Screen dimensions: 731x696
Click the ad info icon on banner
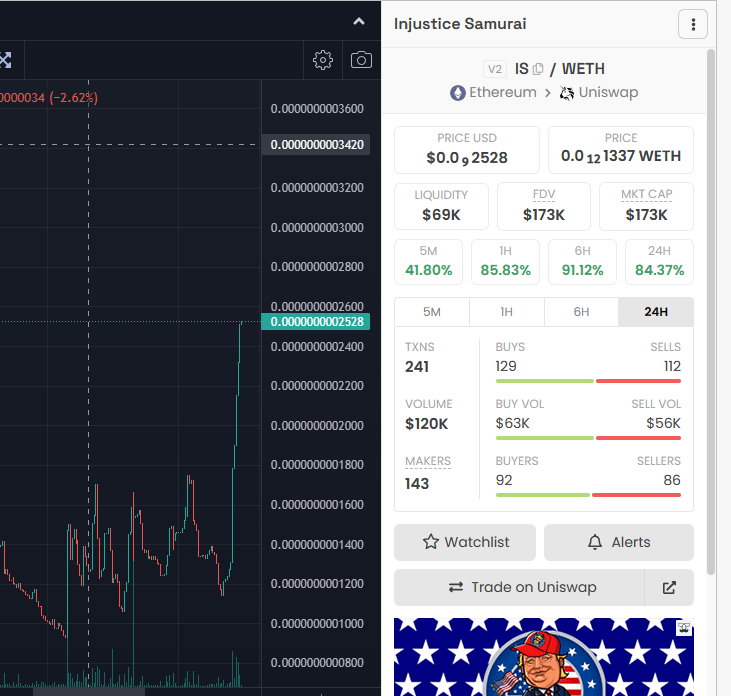(x=684, y=628)
